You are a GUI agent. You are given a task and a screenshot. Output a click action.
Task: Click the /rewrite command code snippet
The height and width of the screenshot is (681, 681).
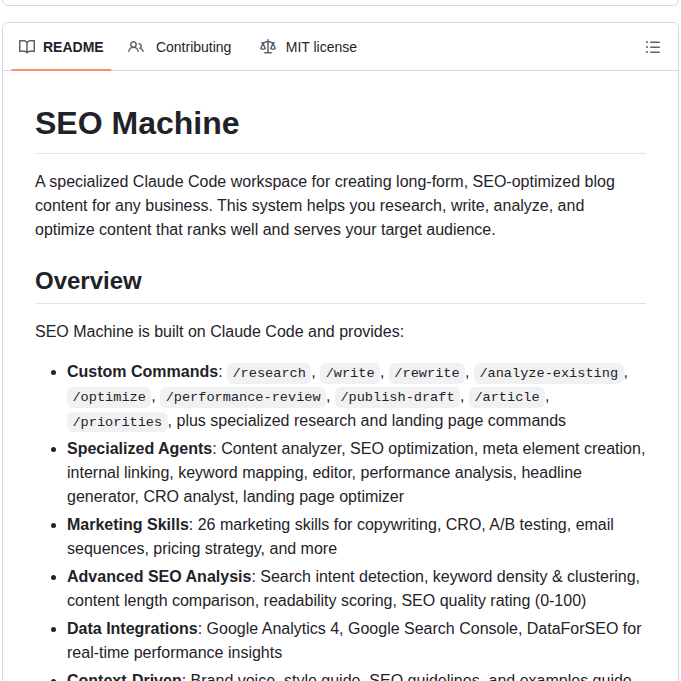pyautogui.click(x=427, y=373)
